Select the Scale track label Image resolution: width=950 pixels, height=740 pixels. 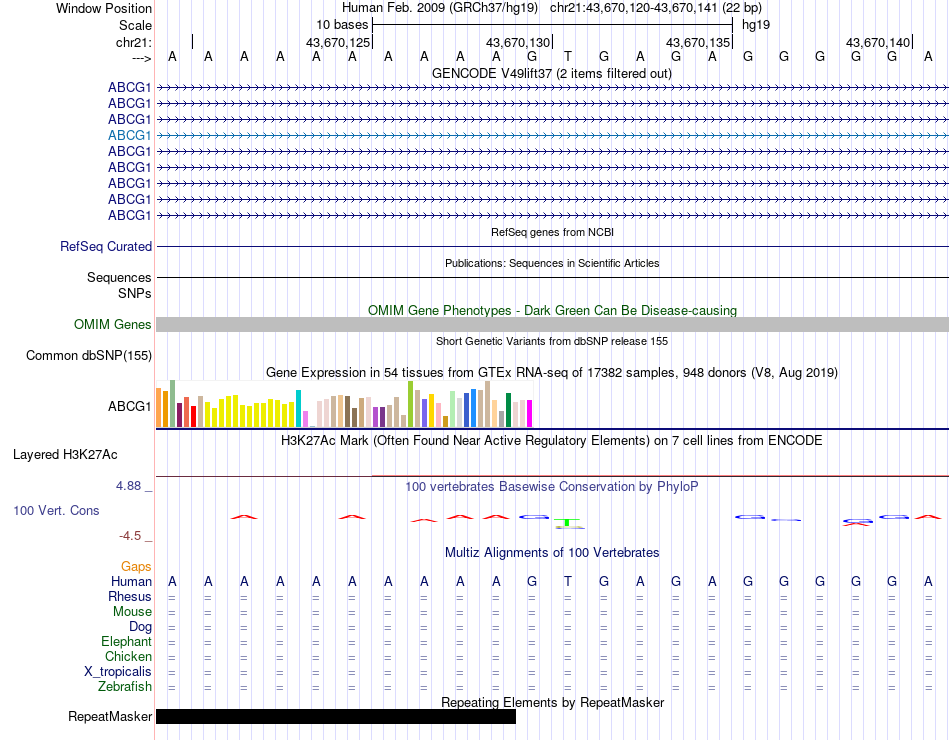(x=135, y=25)
